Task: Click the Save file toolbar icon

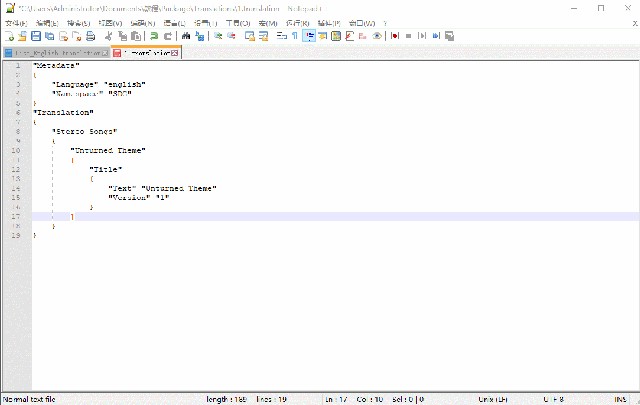Action: click(35, 36)
